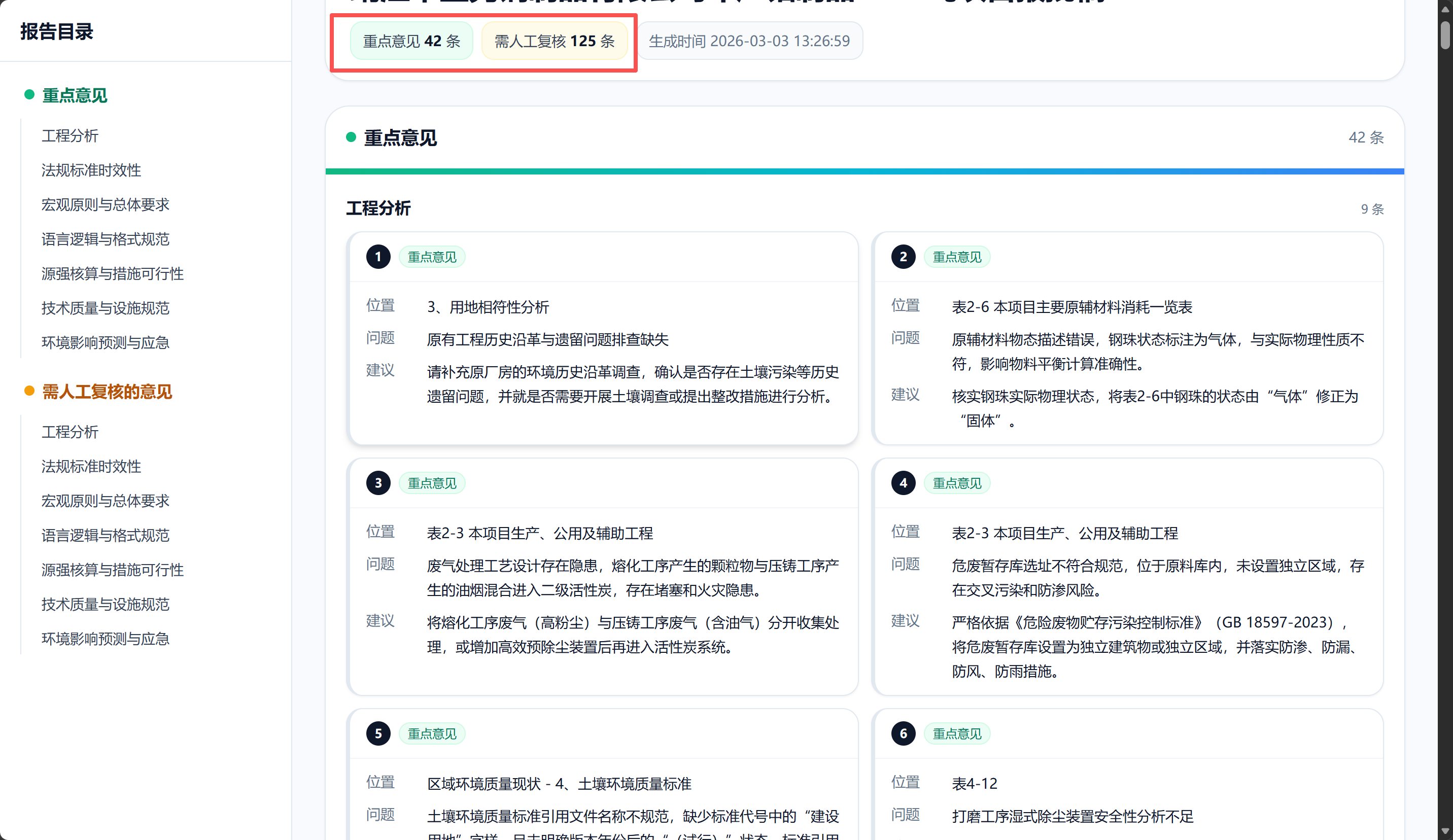
Task: Click the orange dot beside 需人工复核的意见
Action: [x=29, y=391]
